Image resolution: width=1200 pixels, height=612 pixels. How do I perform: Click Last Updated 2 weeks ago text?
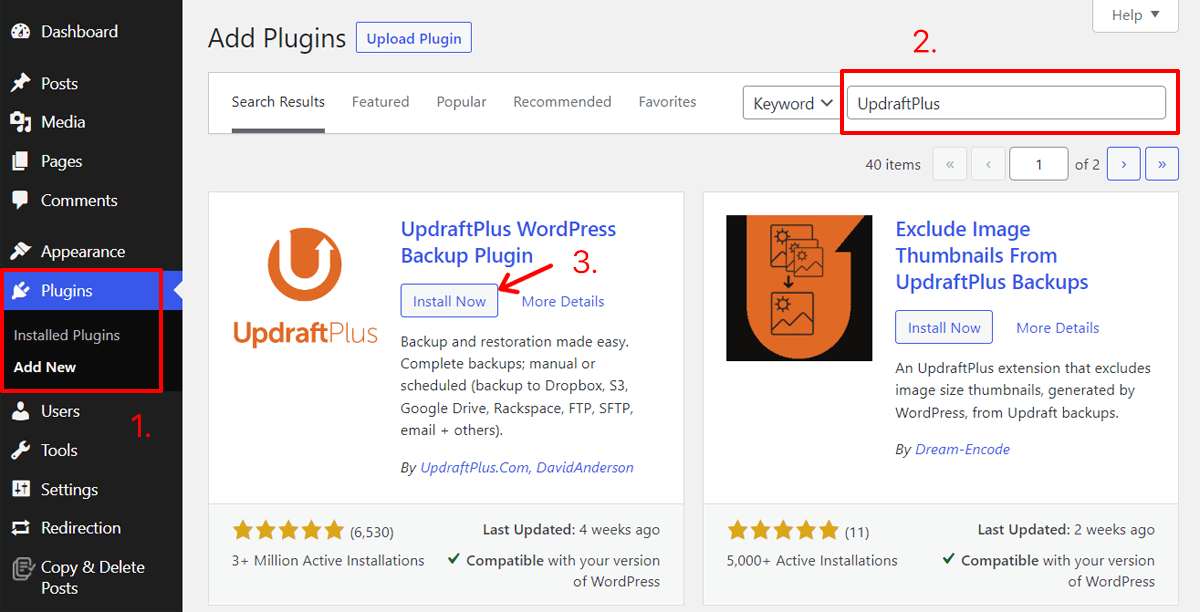(1066, 530)
